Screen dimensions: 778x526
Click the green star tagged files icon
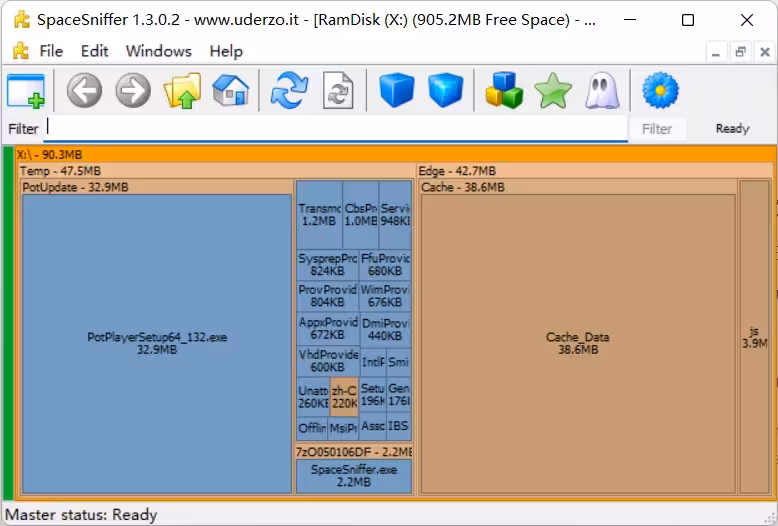click(x=553, y=91)
